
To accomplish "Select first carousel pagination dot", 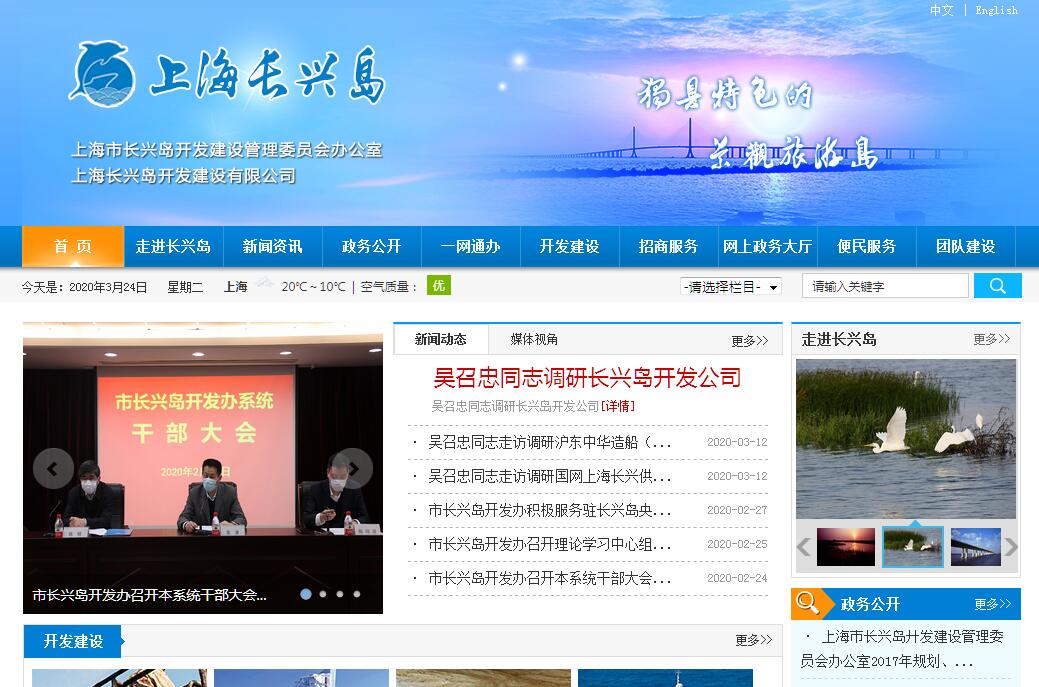I will coord(306,594).
